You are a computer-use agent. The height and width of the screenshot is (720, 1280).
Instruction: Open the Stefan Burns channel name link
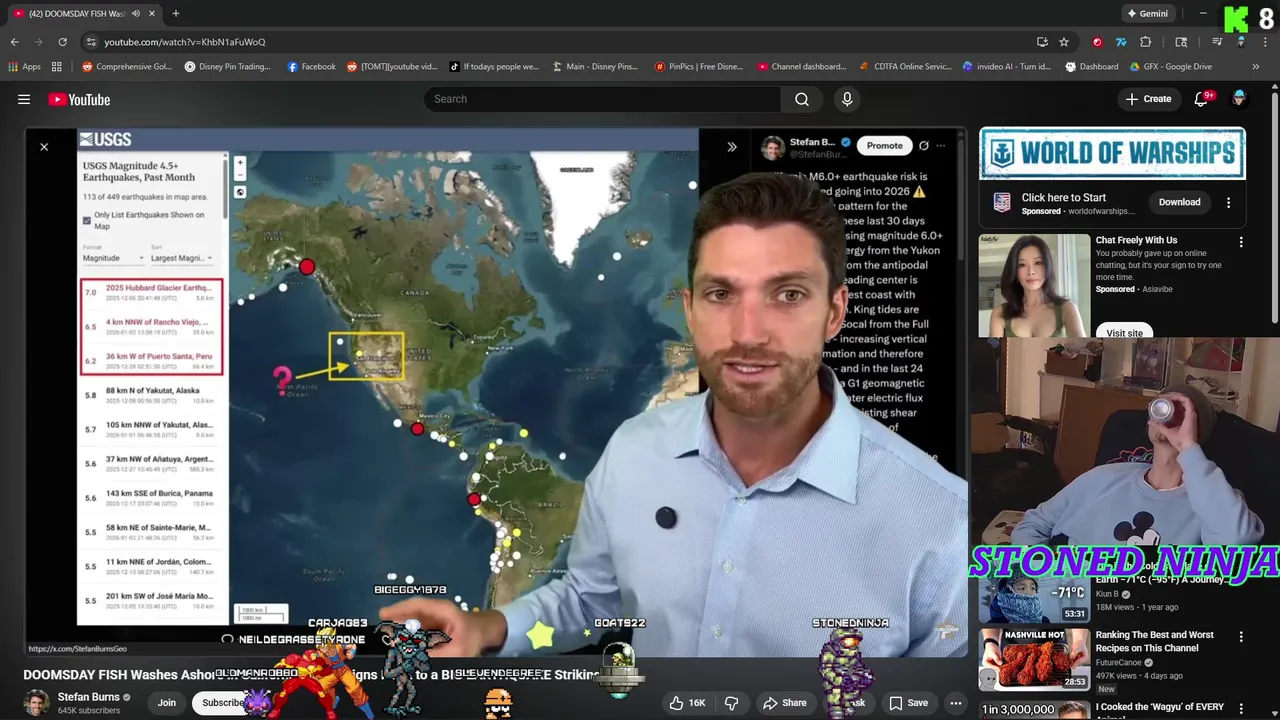(88, 697)
